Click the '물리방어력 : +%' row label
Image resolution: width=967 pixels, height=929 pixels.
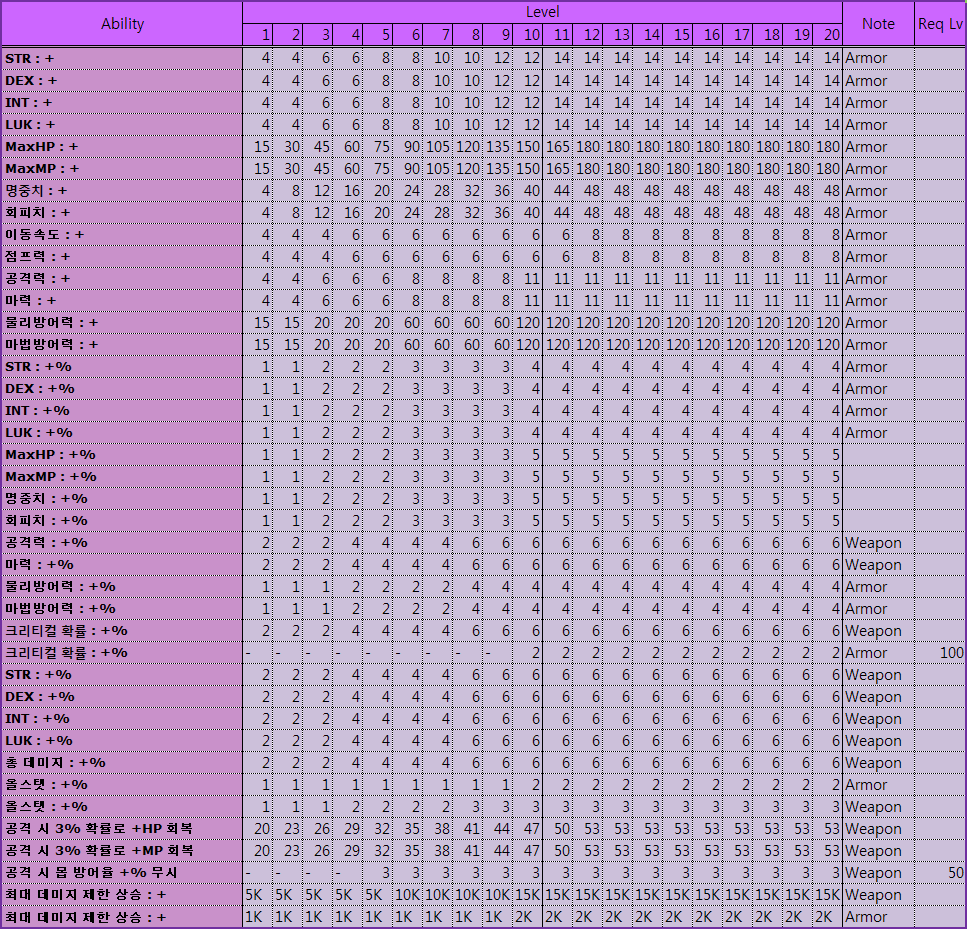pyautogui.click(x=122, y=587)
